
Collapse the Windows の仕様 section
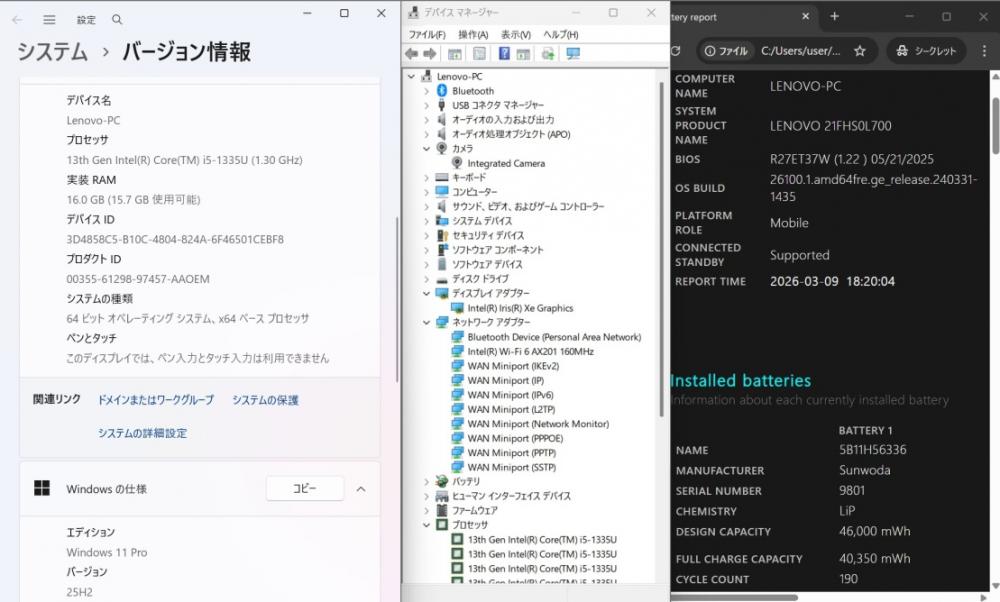(361, 489)
